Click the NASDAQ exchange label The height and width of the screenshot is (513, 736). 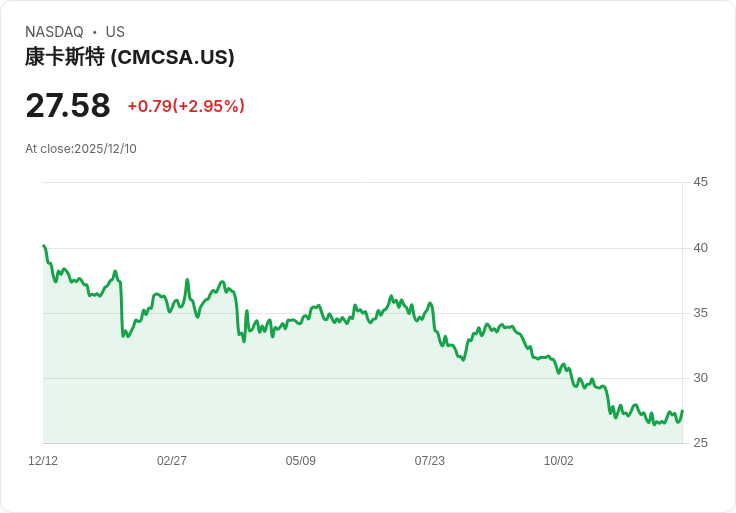[54, 32]
